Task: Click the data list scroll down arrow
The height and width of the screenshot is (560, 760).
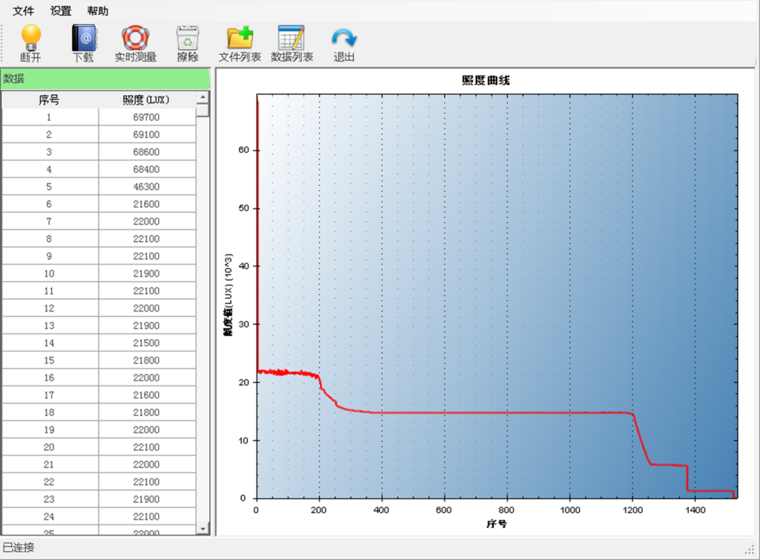Action: [x=203, y=528]
